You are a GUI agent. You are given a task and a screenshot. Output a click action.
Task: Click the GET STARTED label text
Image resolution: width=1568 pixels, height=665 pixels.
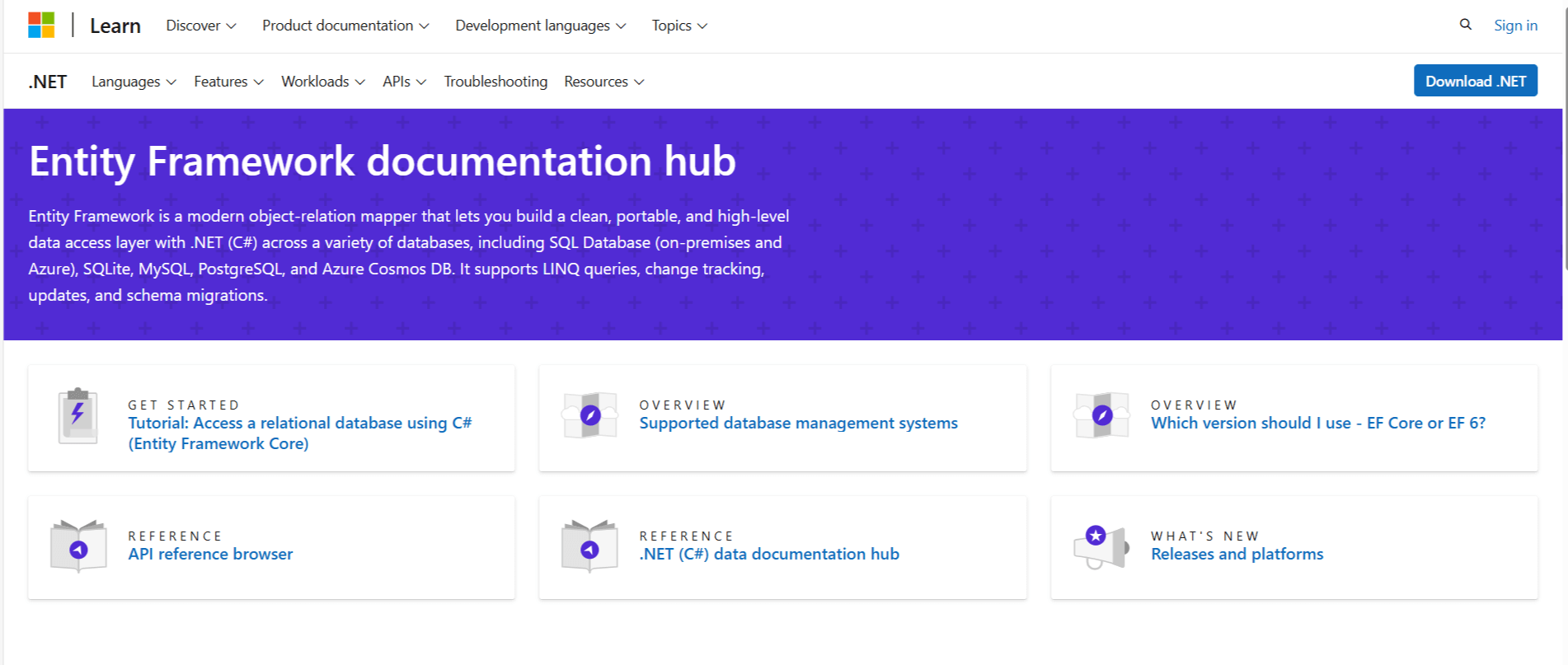point(184,405)
